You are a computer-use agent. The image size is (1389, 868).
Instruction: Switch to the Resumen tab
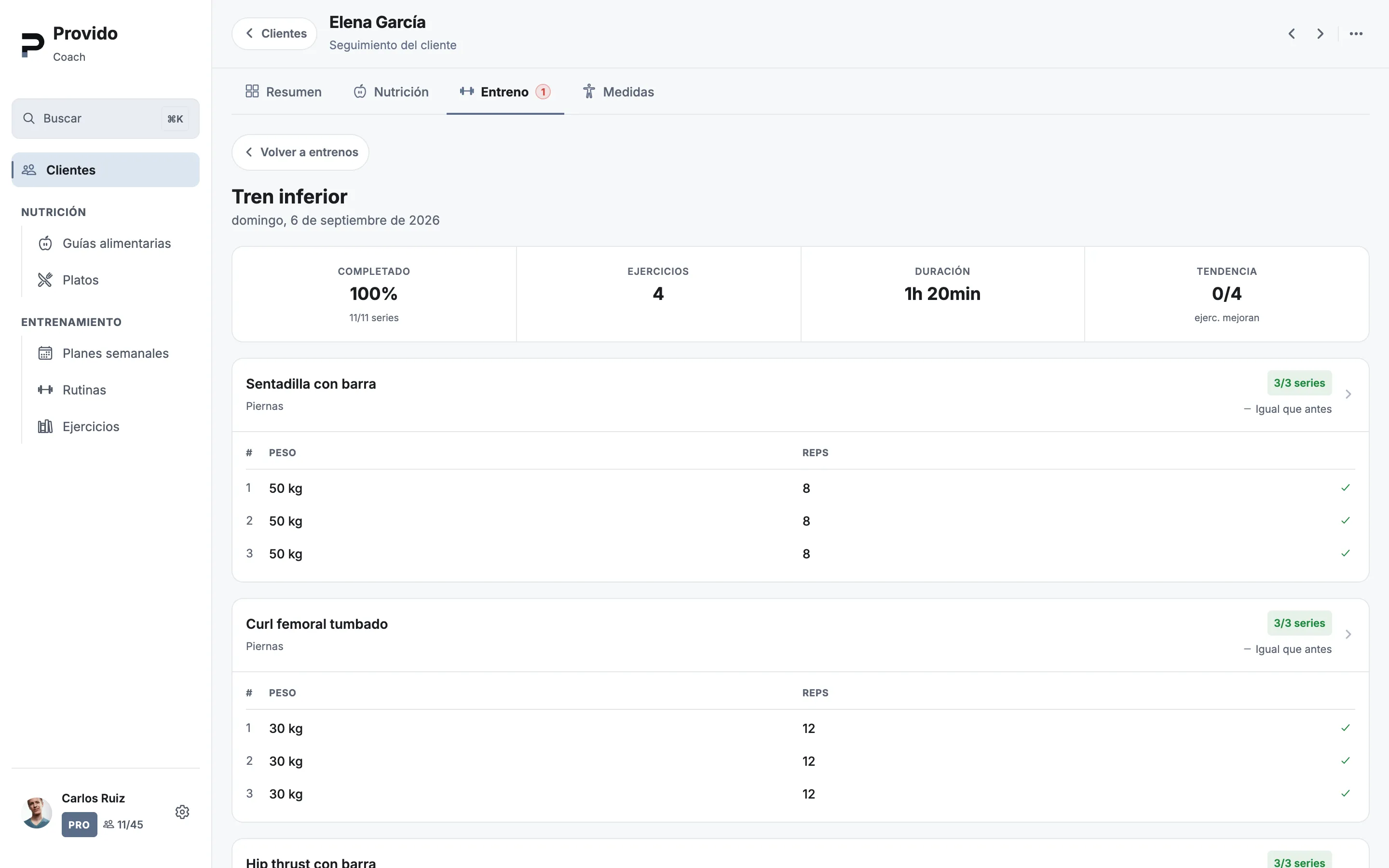pos(284,92)
